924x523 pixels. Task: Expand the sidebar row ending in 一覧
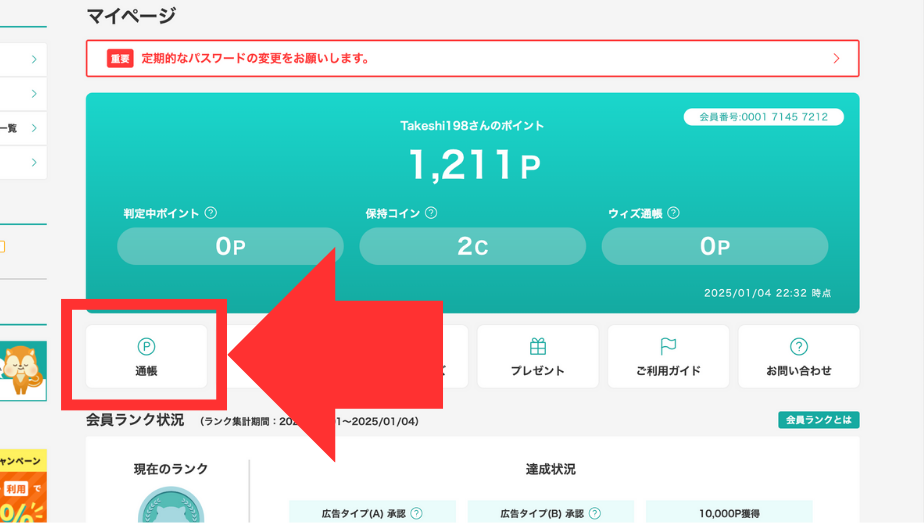click(33, 128)
